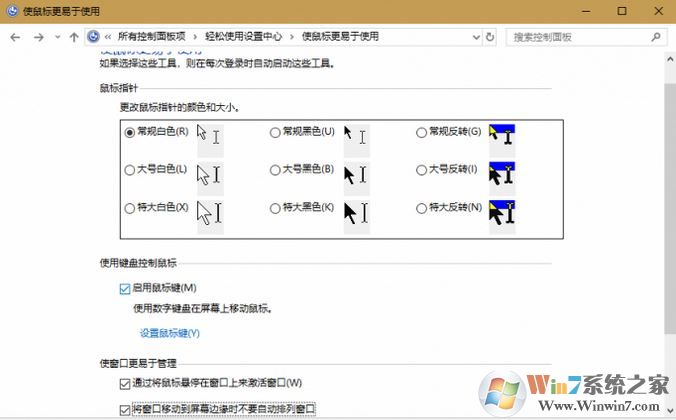Click the window title bar icon
Viewport: 676px width, 420px height.
click(x=13, y=11)
